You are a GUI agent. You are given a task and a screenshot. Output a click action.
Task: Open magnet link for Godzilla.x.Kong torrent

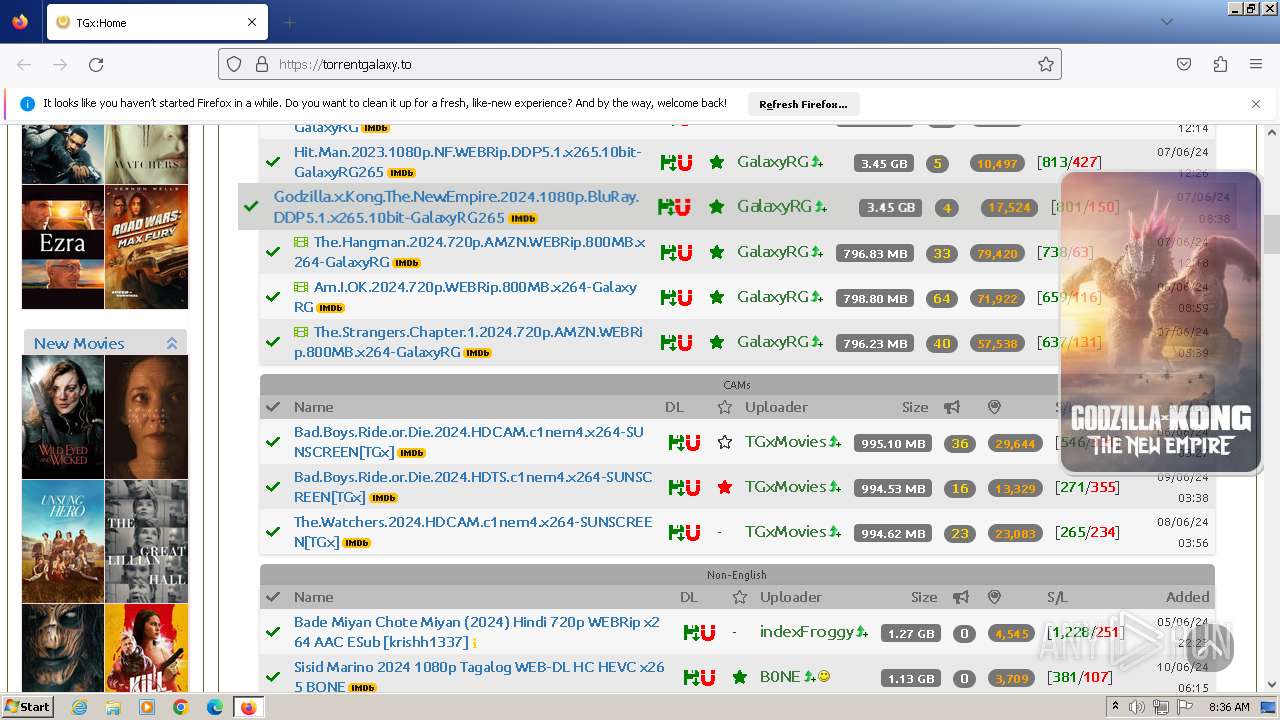[x=682, y=207]
